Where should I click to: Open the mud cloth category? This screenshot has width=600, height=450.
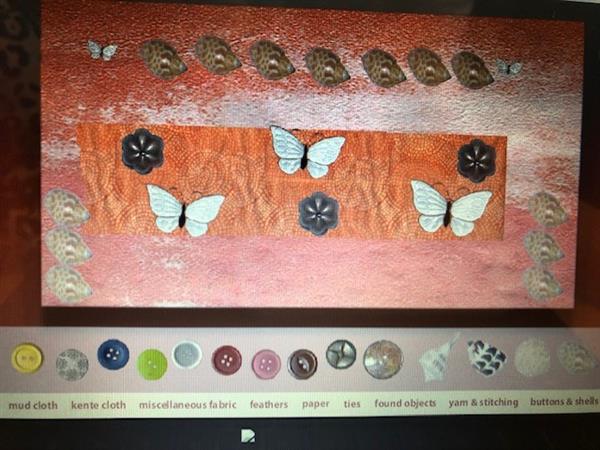pos(33,405)
